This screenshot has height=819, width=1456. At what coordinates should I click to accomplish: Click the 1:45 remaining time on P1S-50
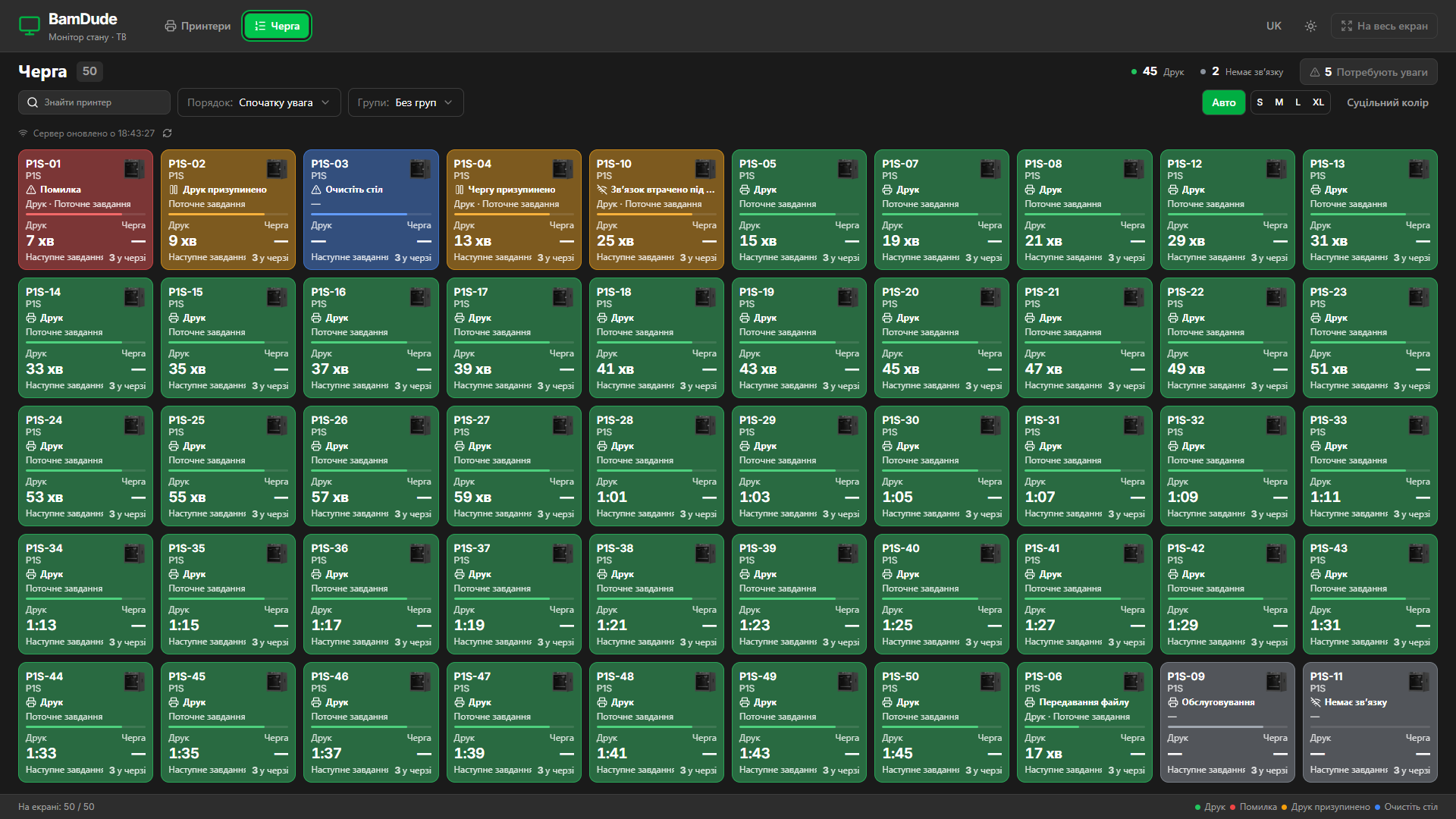tap(897, 754)
